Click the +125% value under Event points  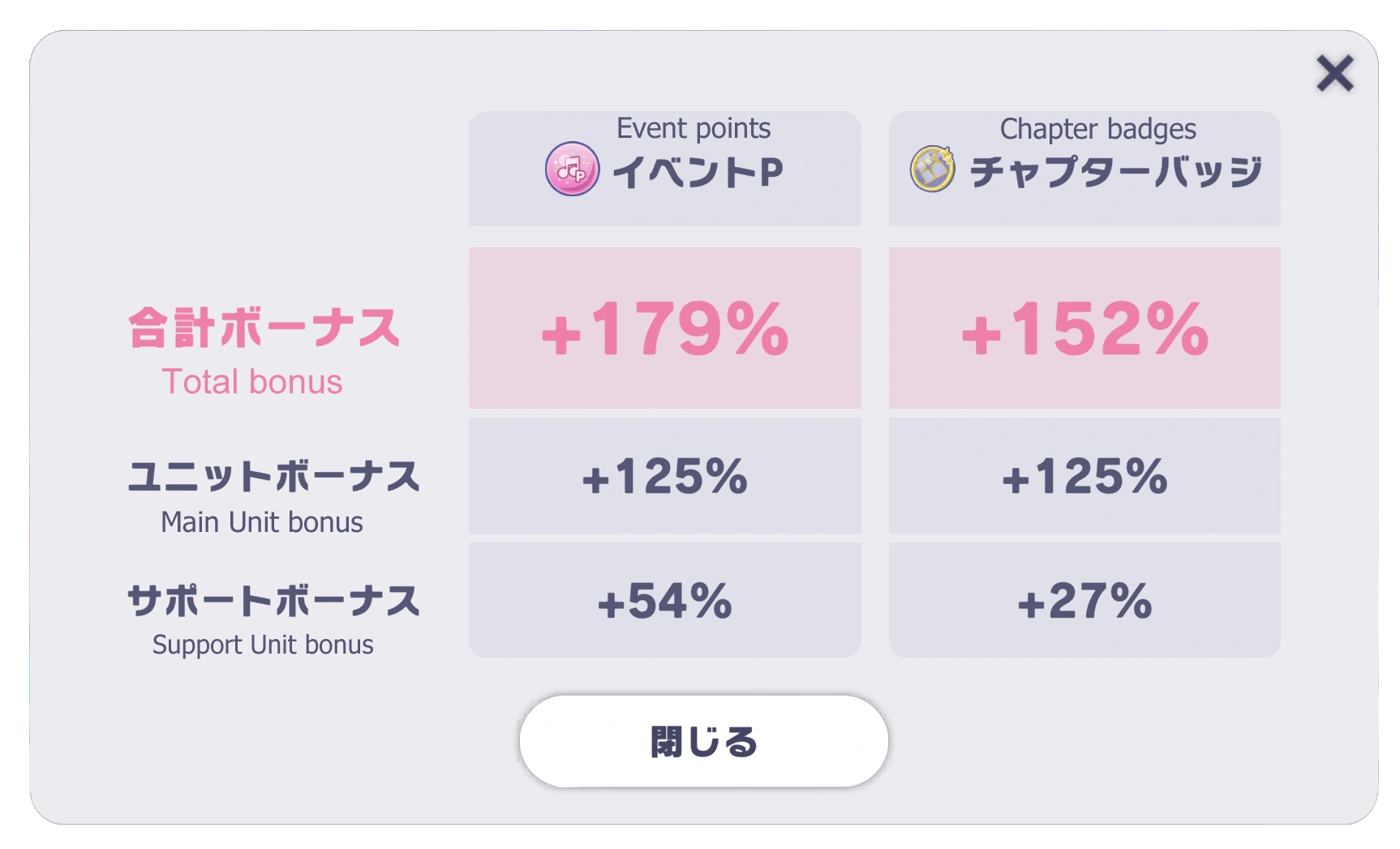coord(664,476)
